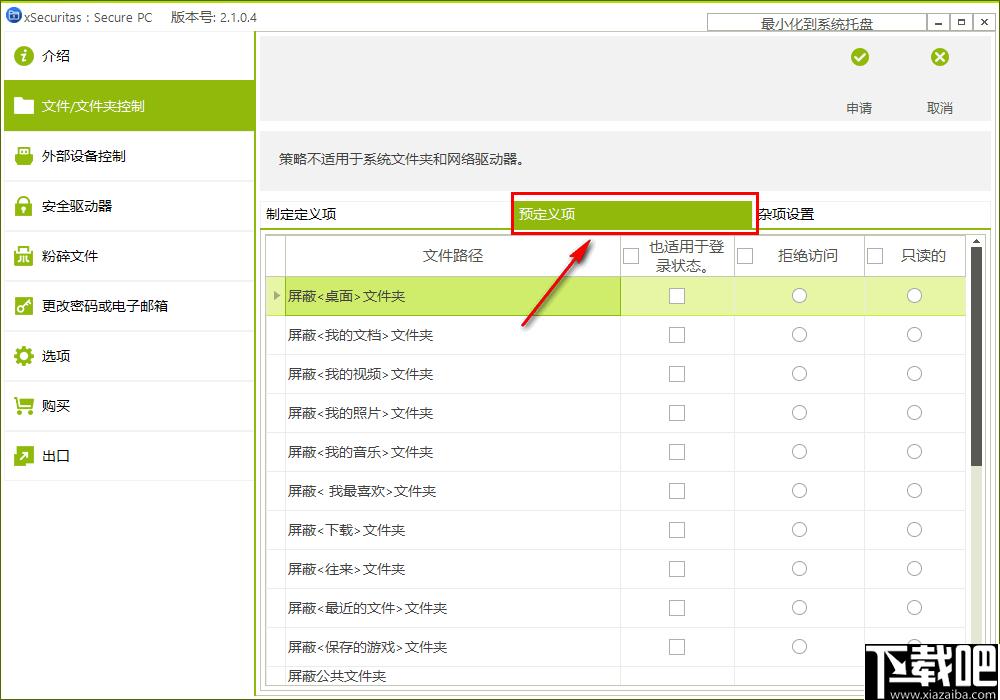Viewport: 1000px width, 700px height.
Task: Open the 选项 section
Action: point(129,356)
